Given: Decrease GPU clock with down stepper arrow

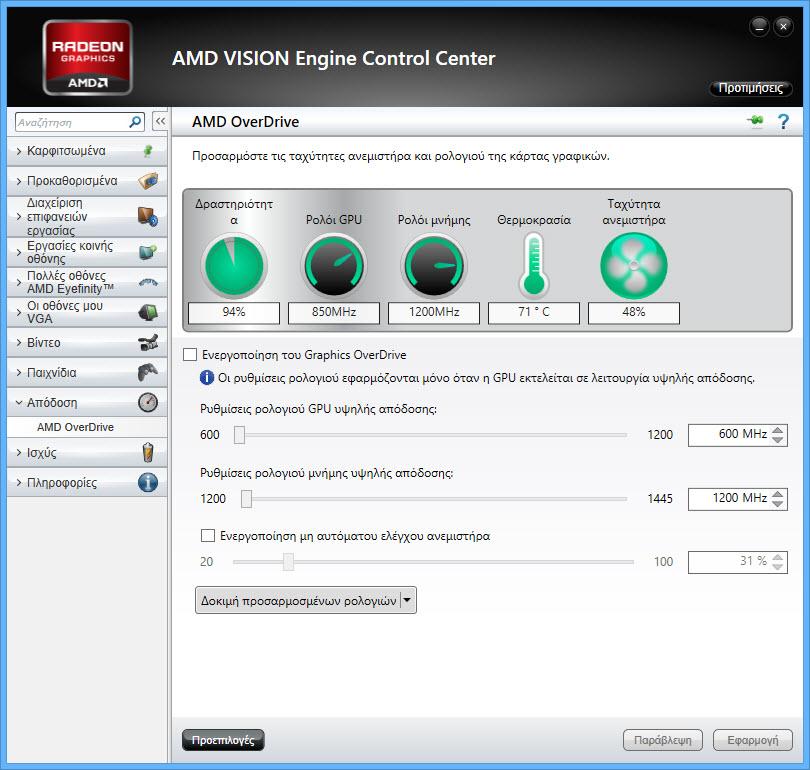Looking at the screenshot, I should tap(777, 439).
